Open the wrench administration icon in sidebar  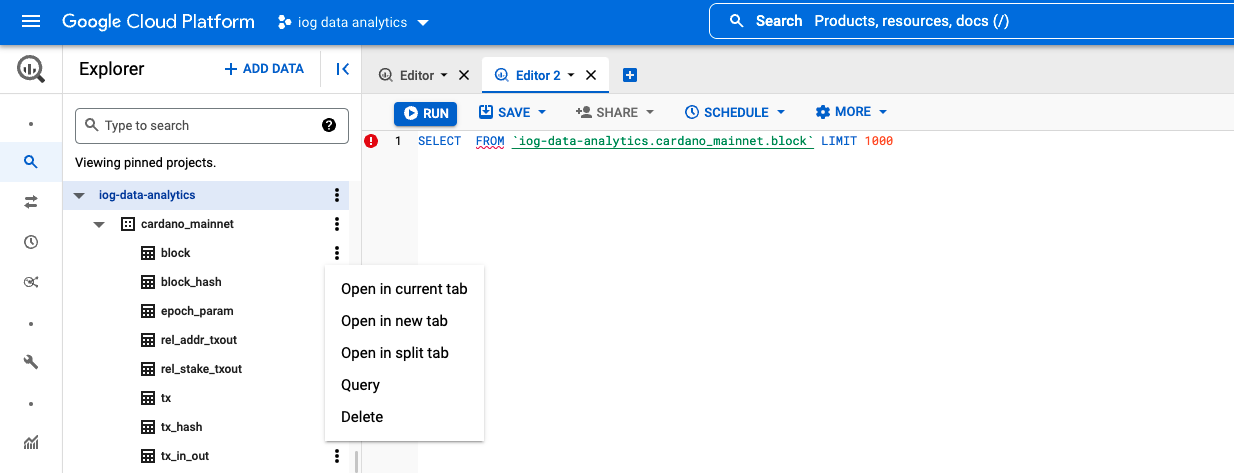click(x=31, y=362)
